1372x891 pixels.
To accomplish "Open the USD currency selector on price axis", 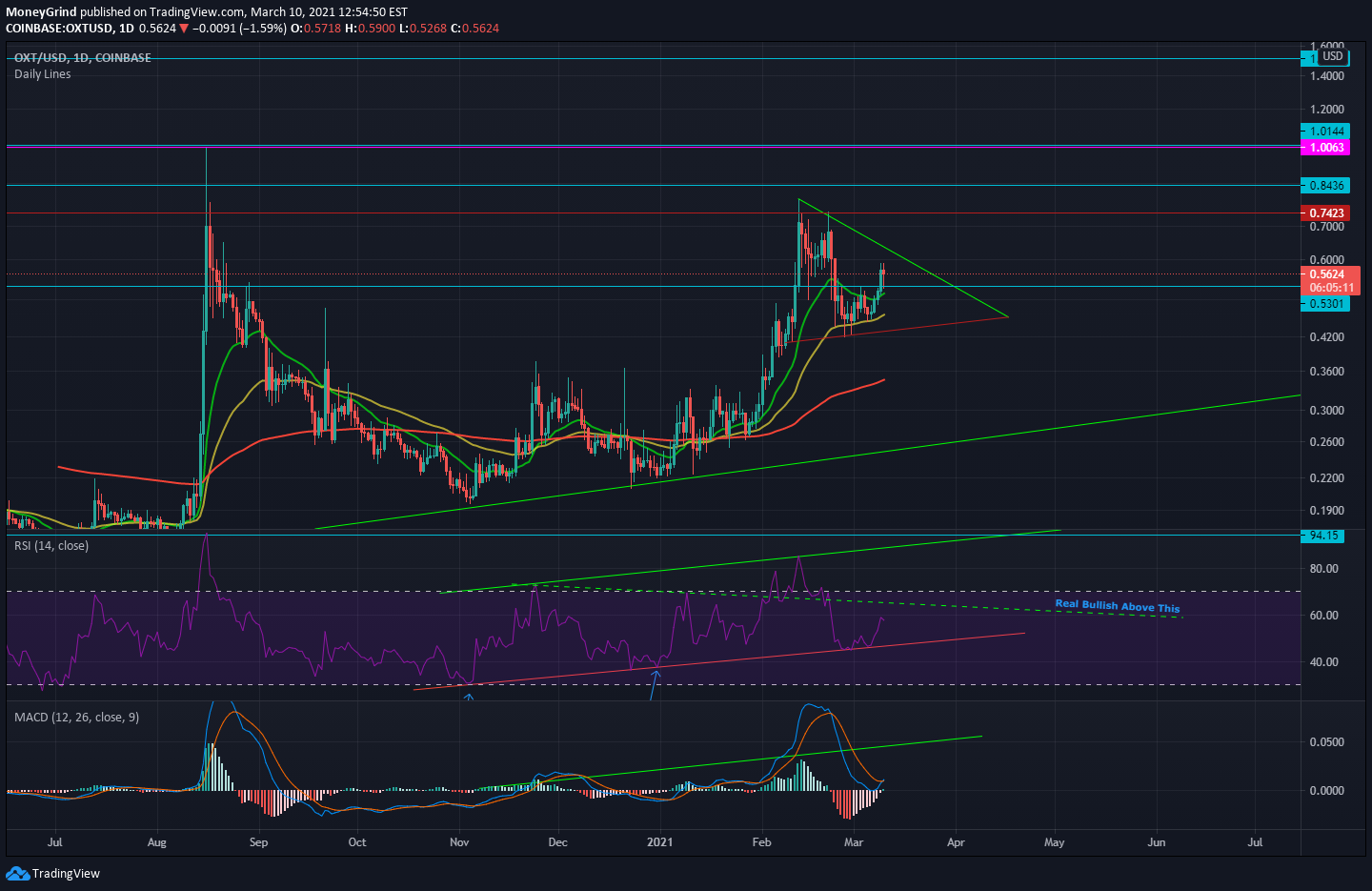I will point(1333,56).
